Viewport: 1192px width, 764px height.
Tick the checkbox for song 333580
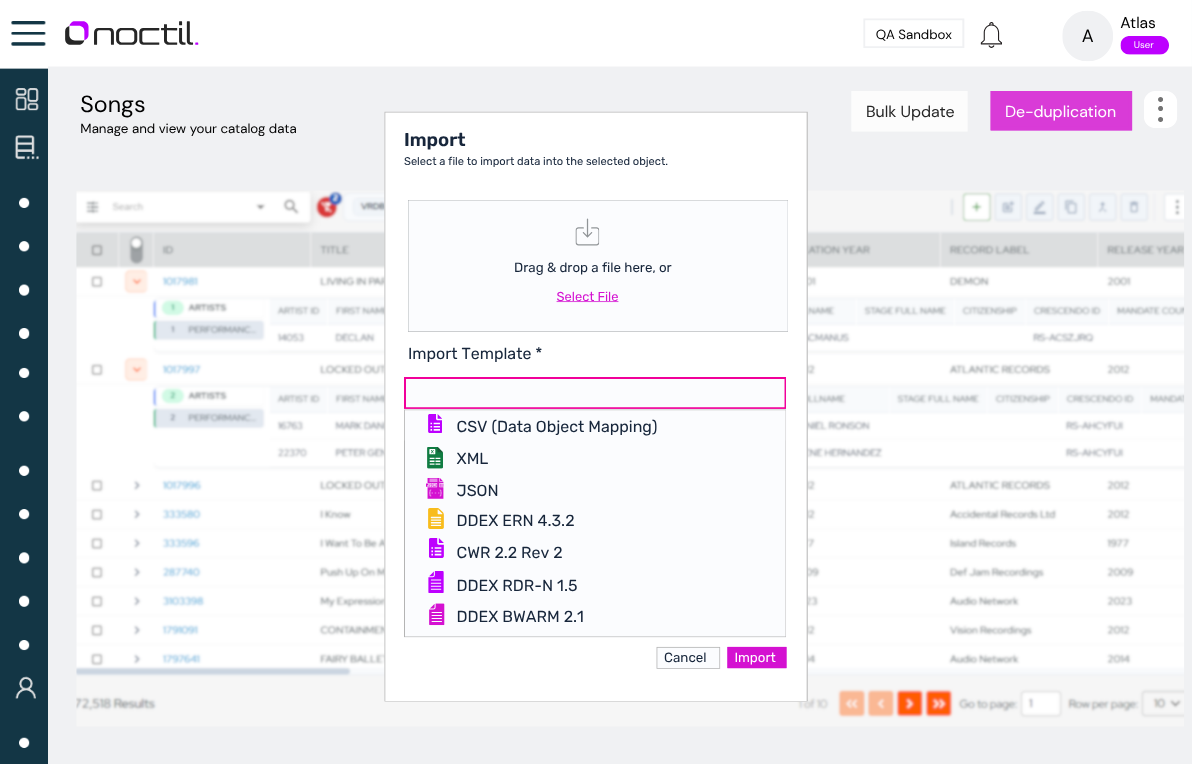click(97, 515)
